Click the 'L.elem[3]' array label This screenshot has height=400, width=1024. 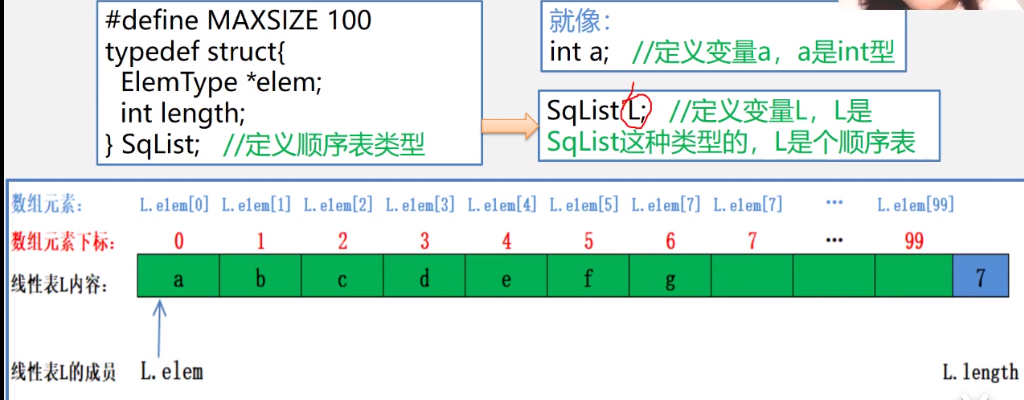(421, 206)
